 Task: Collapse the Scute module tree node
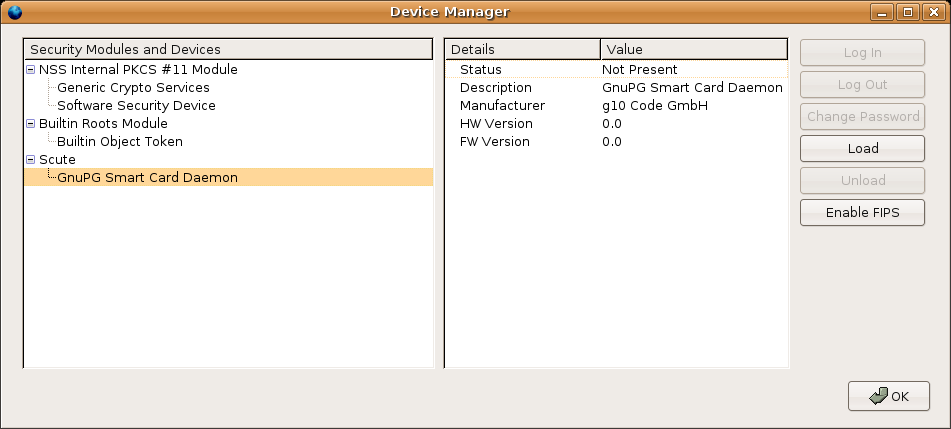pyautogui.click(x=31, y=160)
